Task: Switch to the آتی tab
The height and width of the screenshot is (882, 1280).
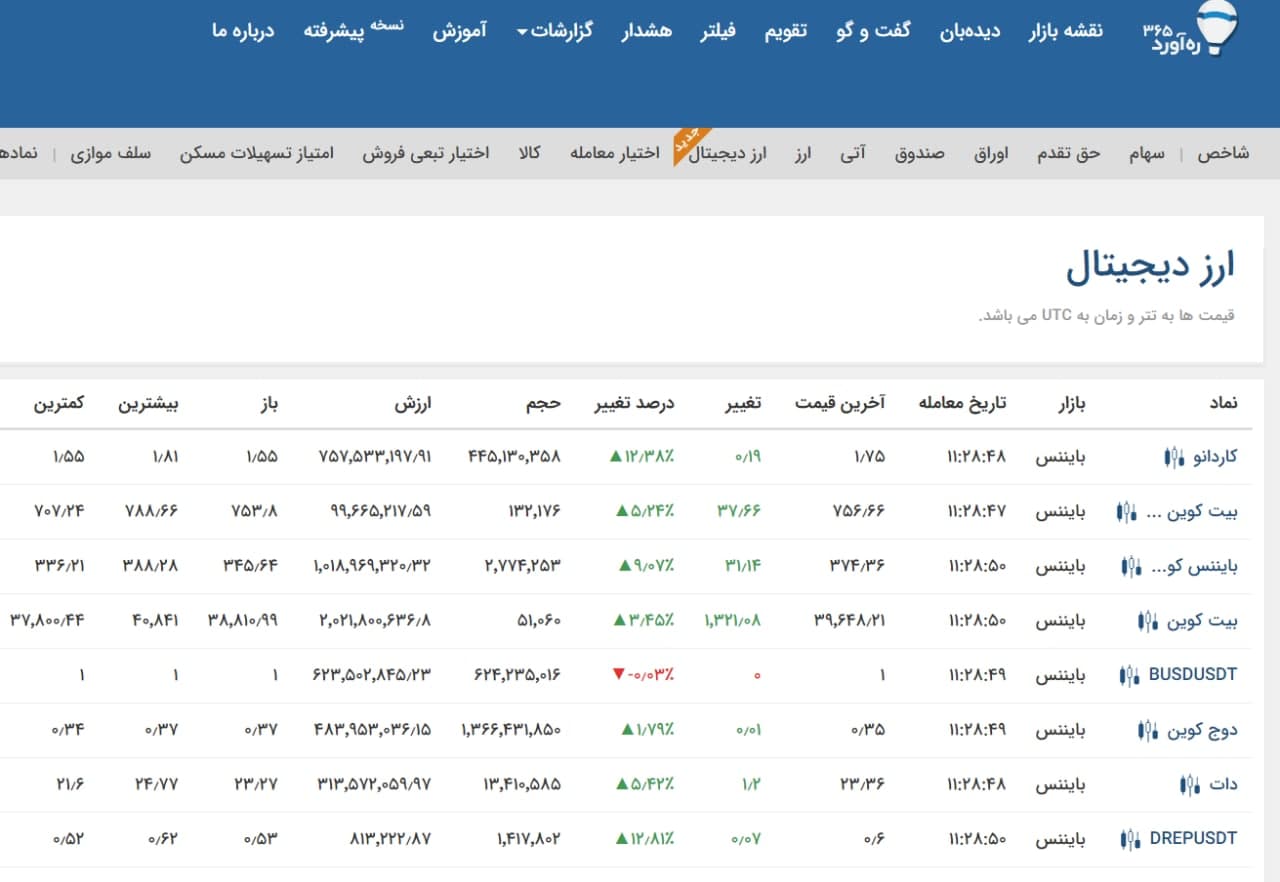Action: point(853,154)
